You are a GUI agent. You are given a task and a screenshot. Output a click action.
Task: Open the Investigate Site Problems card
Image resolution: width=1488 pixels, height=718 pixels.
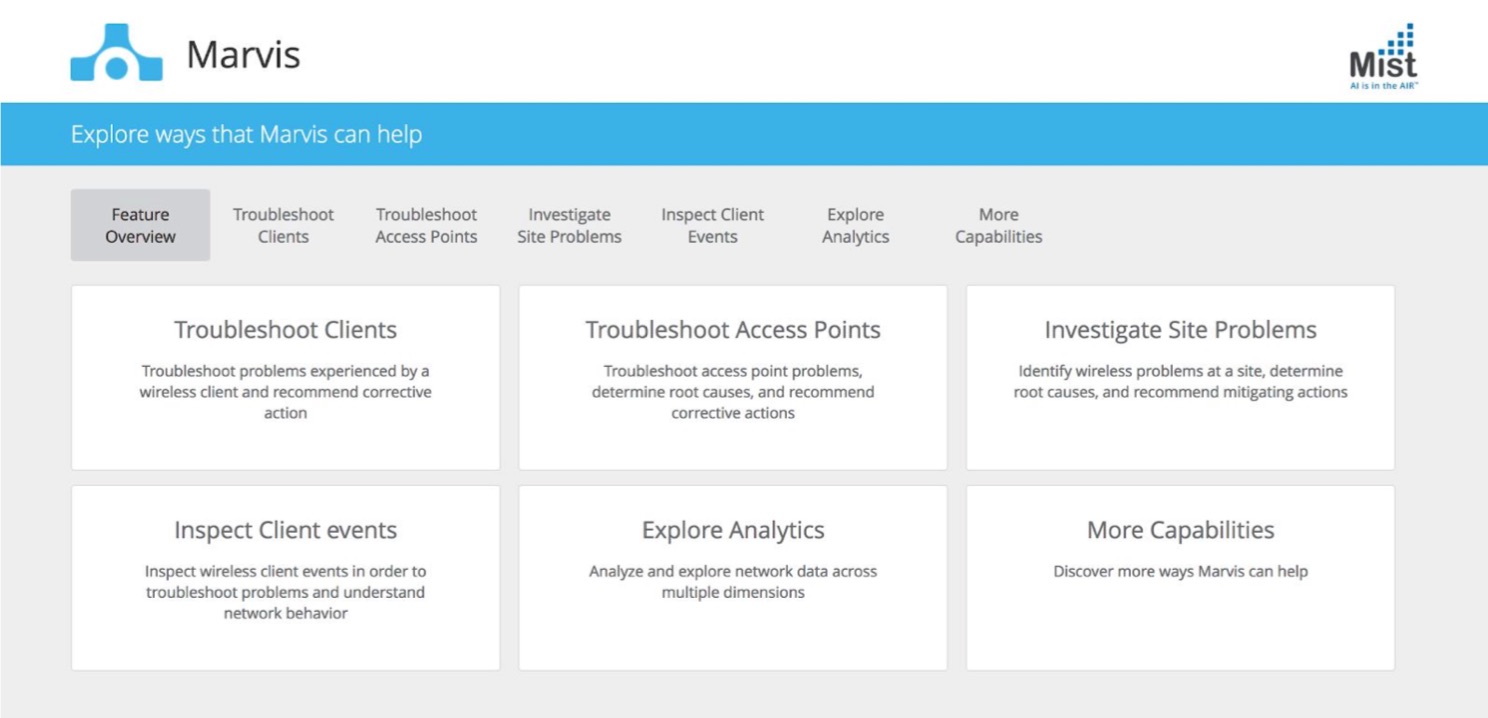click(1180, 330)
